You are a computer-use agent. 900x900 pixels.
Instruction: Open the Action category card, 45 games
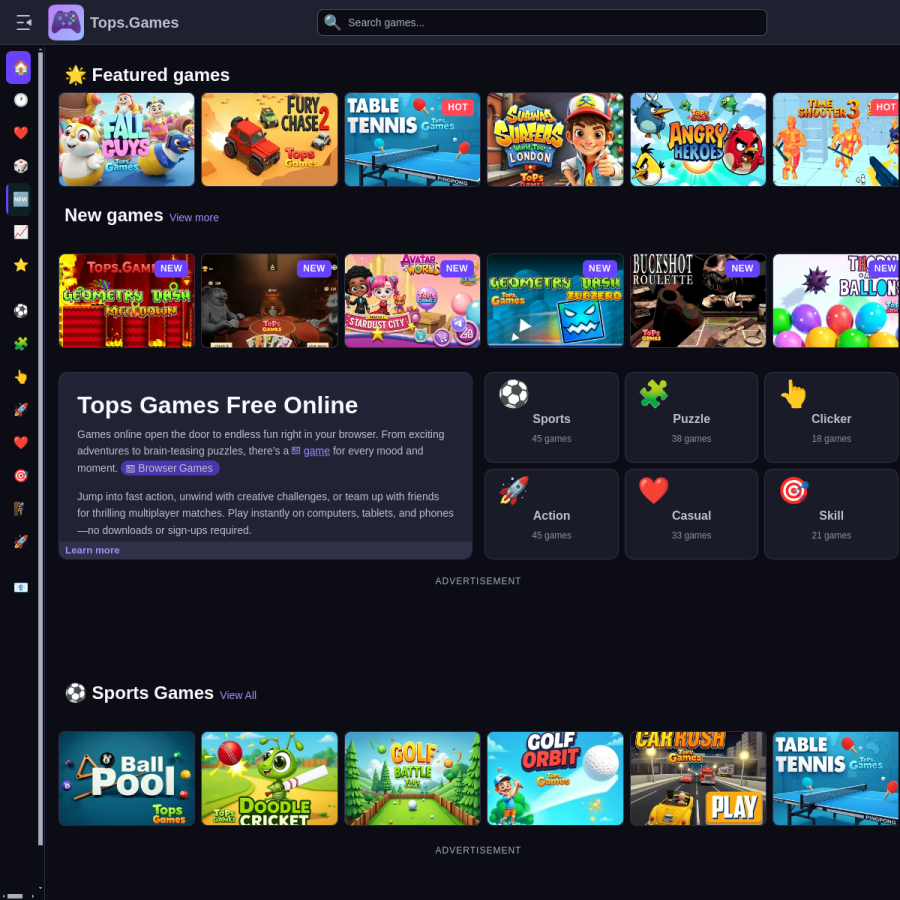point(551,514)
